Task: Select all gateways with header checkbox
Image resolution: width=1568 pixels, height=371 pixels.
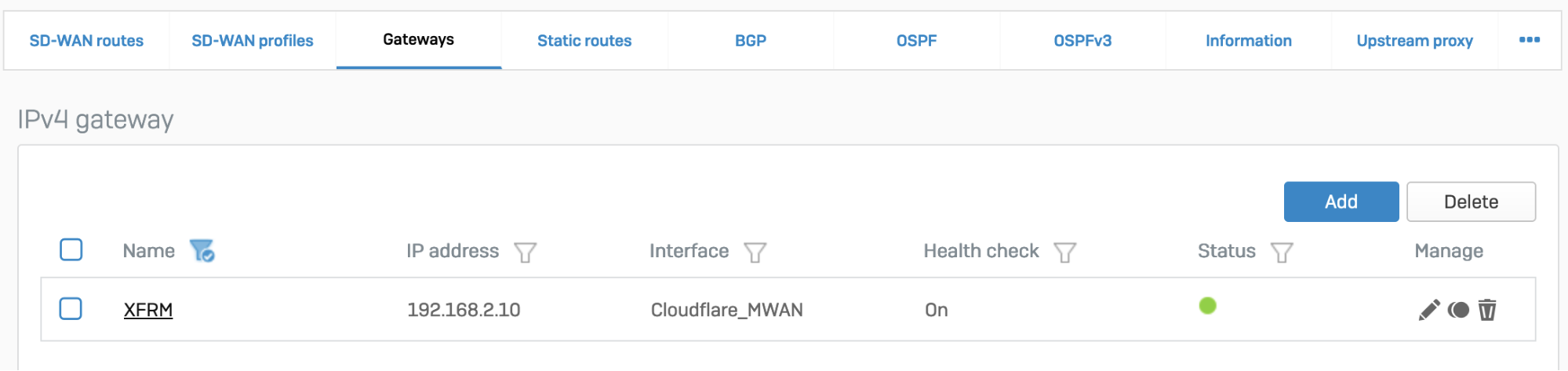Action: click(71, 249)
